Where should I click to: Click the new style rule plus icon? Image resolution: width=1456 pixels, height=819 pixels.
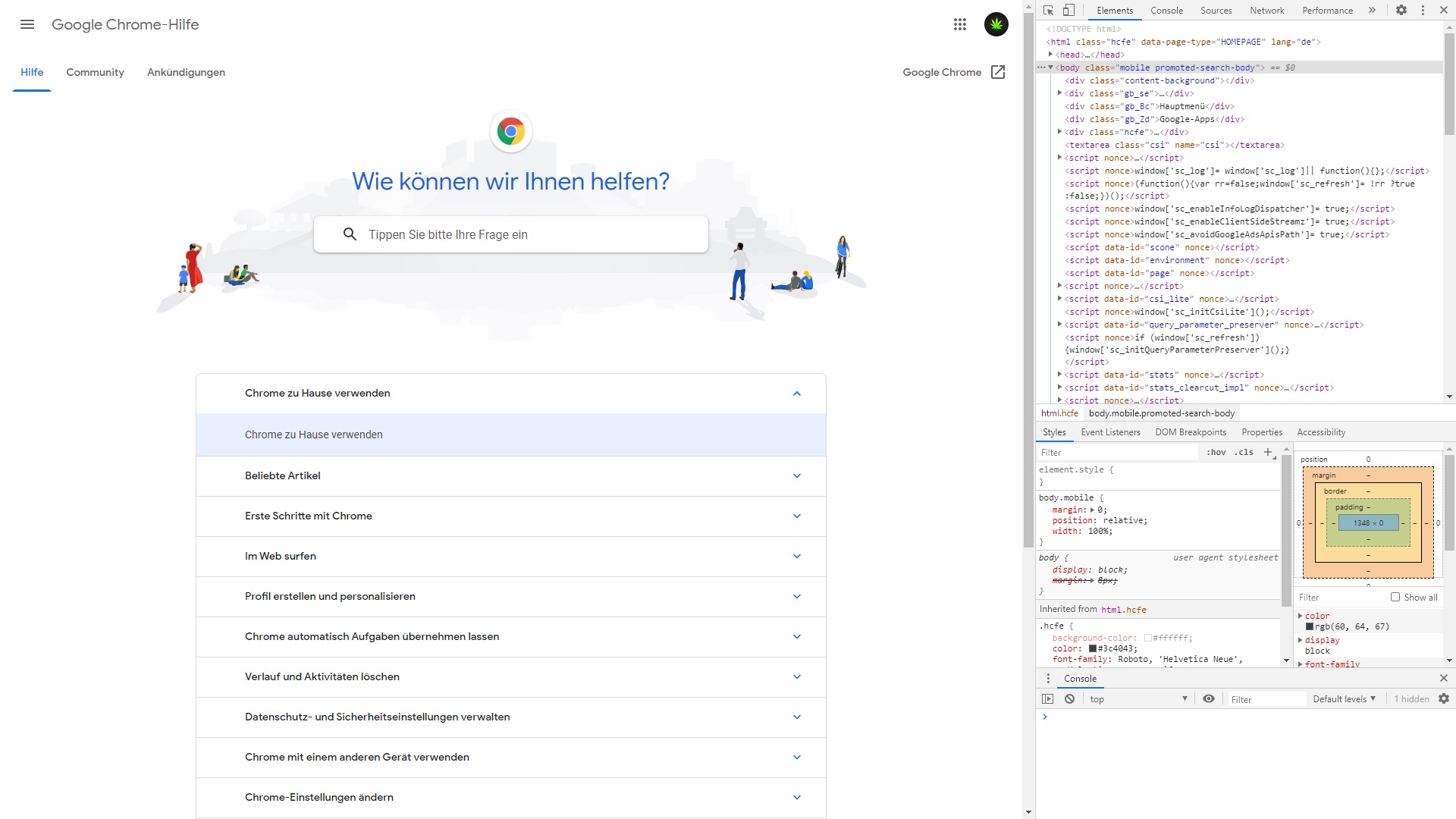point(1268,452)
